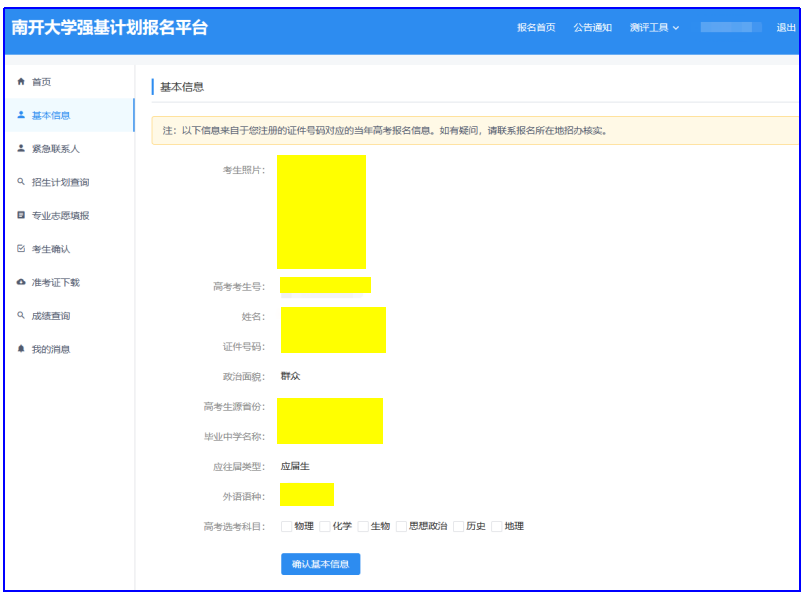Click the checkmark icon beside 考生确认
804x597 pixels.
[21, 249]
